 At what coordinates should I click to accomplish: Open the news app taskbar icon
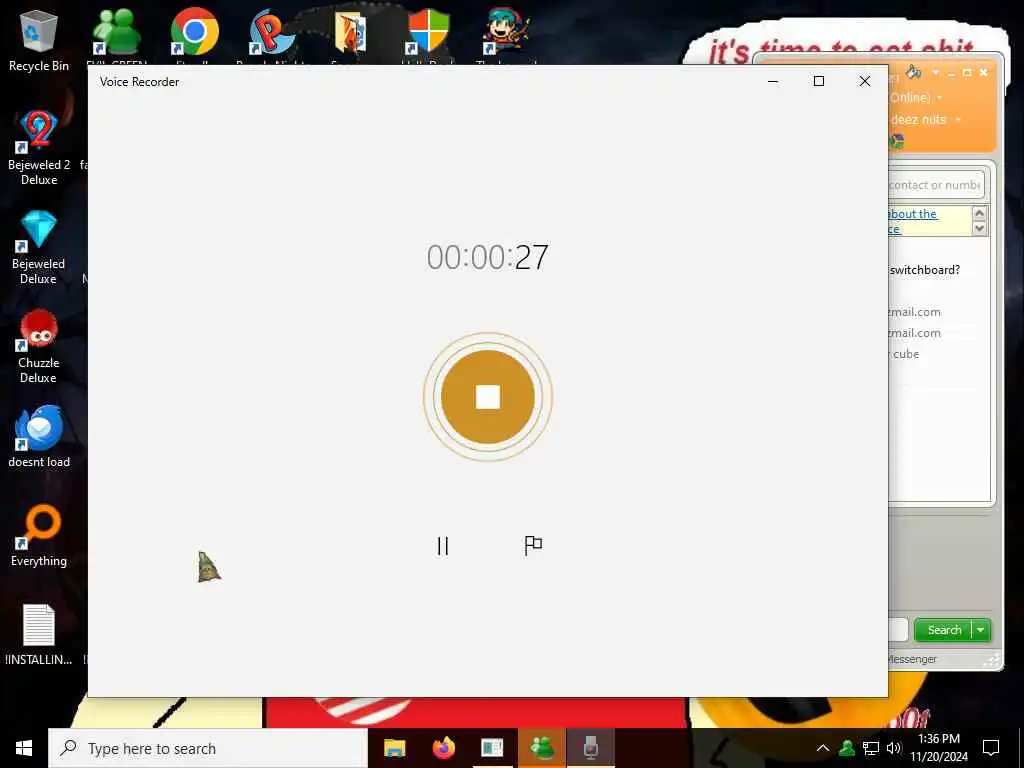click(492, 748)
